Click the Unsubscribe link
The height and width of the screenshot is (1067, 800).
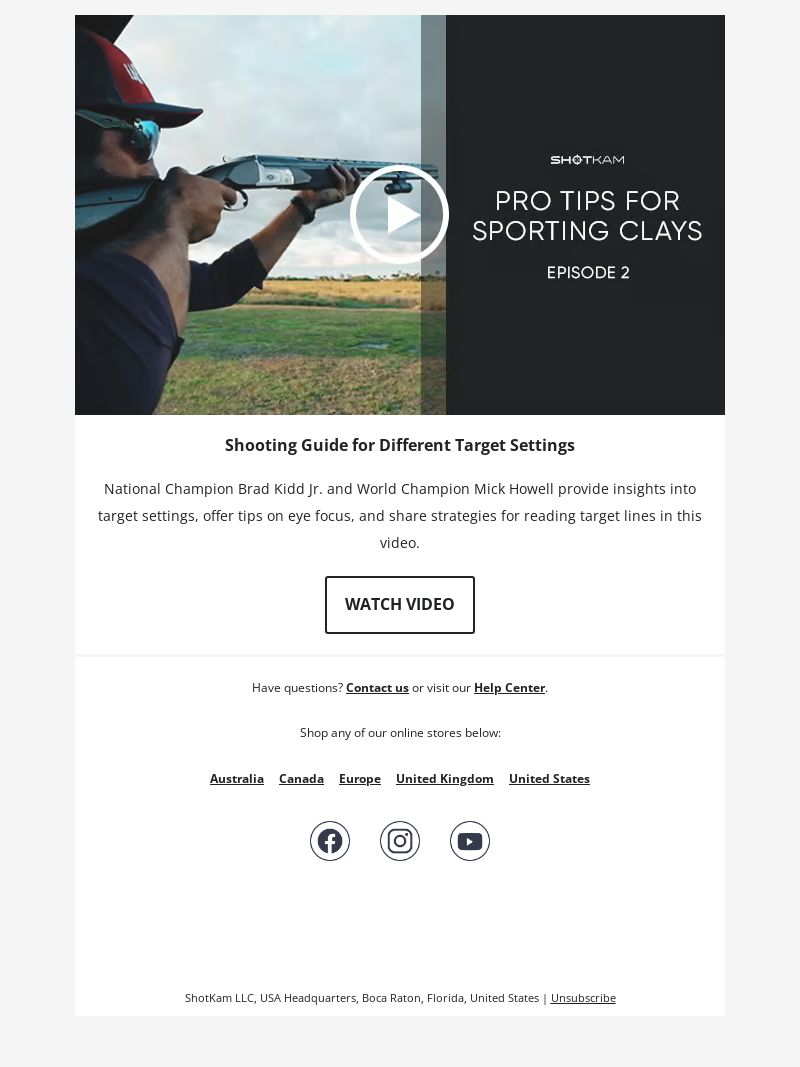(583, 998)
